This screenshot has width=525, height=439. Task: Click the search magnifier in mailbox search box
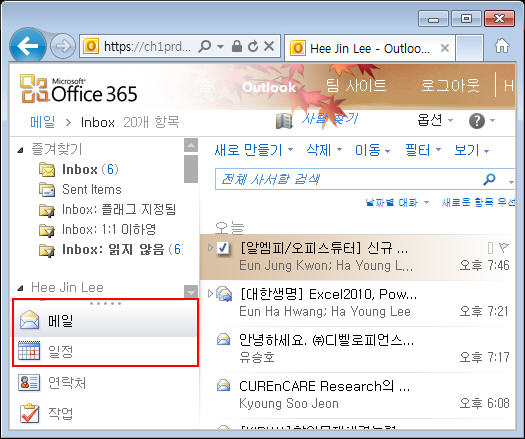[x=489, y=179]
